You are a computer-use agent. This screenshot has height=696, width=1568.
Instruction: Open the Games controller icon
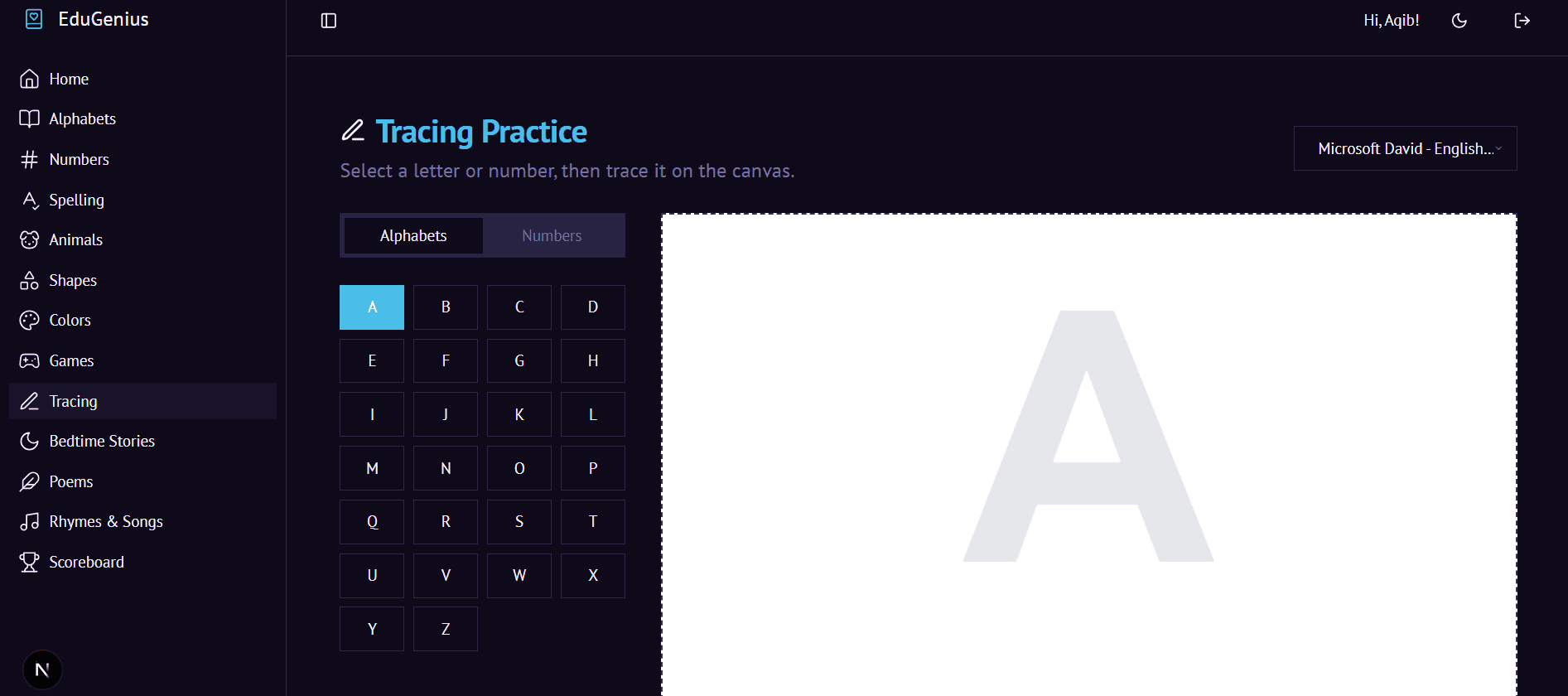(30, 361)
